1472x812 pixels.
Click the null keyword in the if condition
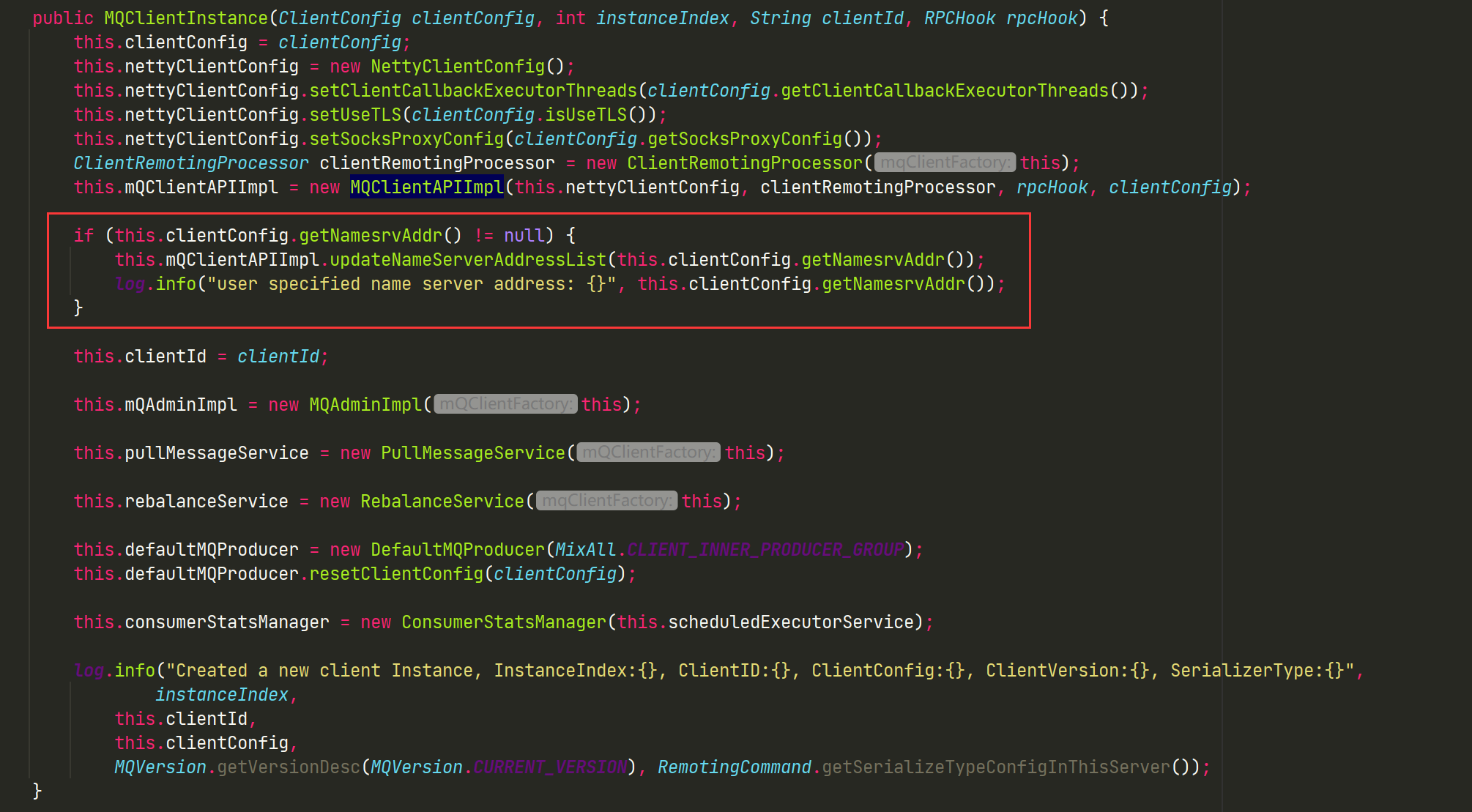[x=524, y=236]
